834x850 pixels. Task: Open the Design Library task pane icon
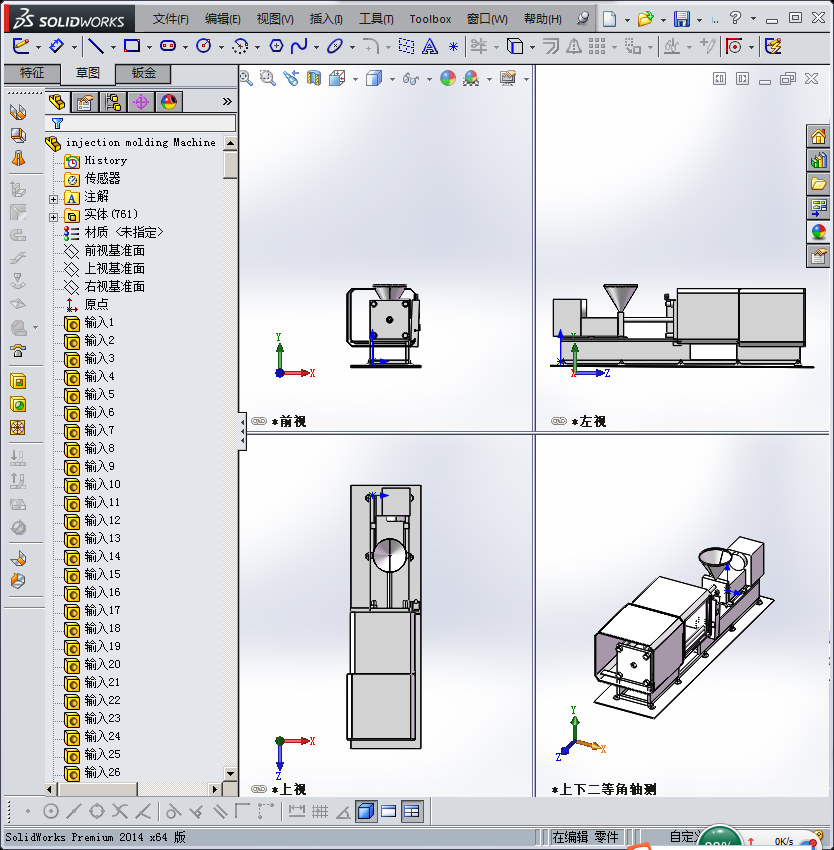pyautogui.click(x=818, y=160)
